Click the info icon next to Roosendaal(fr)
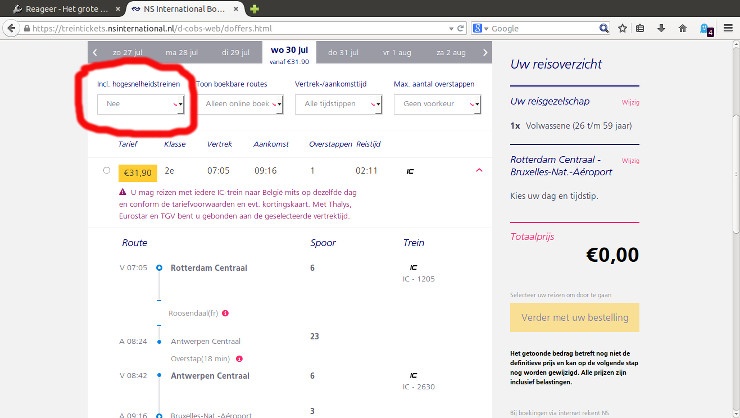This screenshot has height=418, width=740. pyautogui.click(x=226, y=313)
